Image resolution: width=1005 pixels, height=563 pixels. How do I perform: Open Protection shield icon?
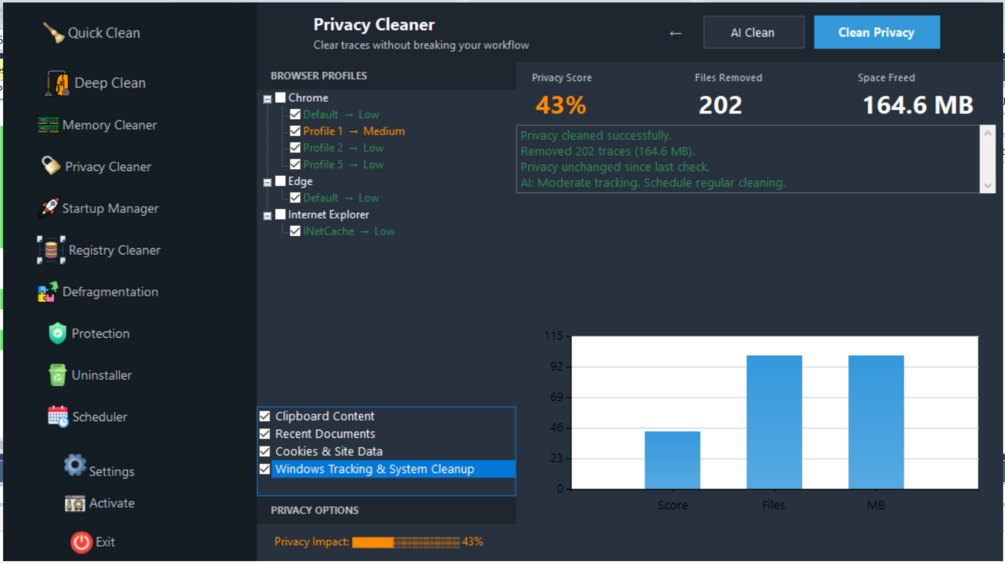(57, 333)
